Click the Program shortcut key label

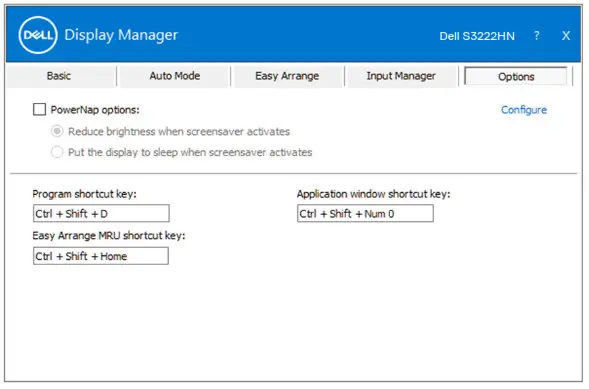tap(85, 194)
